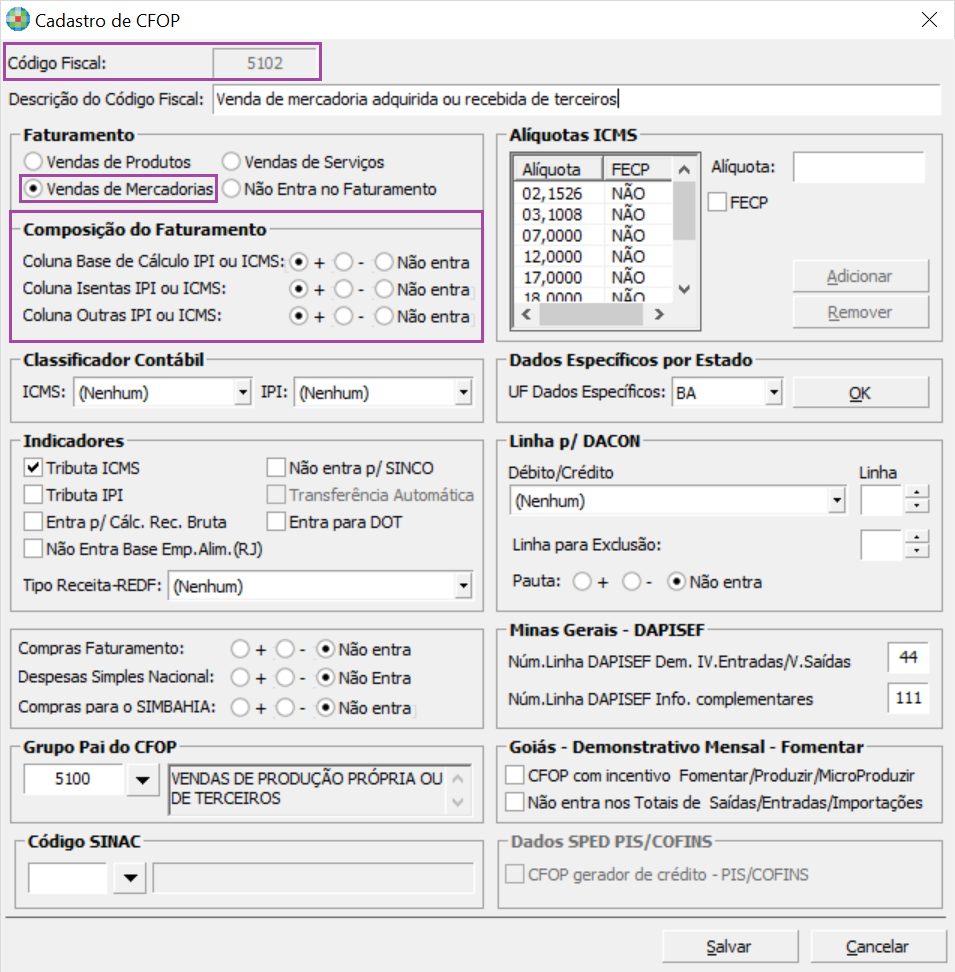The width and height of the screenshot is (955, 972).
Task: Select Vendas de Produtos radio option
Action: click(34, 161)
